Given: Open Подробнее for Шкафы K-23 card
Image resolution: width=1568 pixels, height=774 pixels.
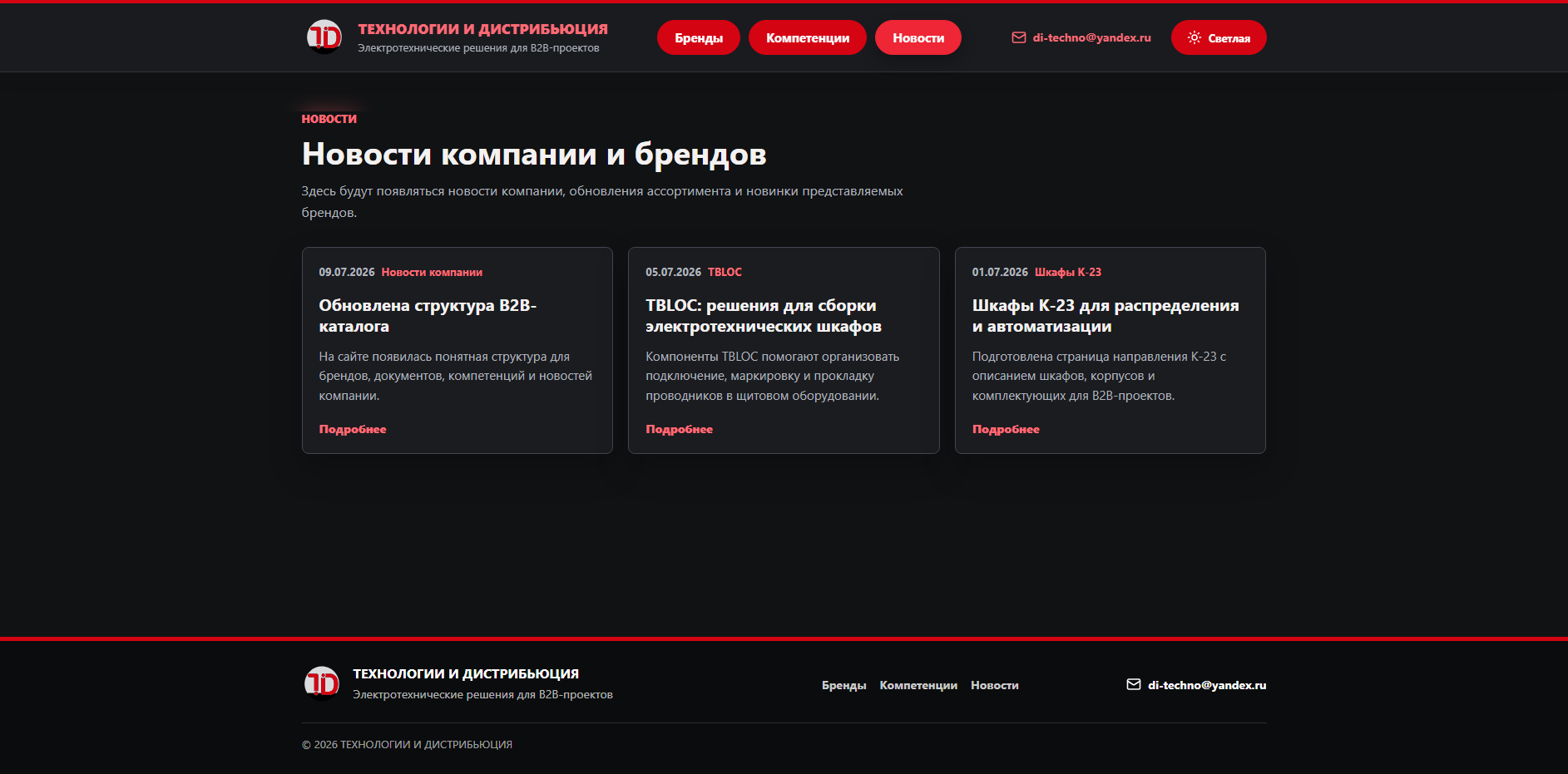Looking at the screenshot, I should (x=1006, y=429).
